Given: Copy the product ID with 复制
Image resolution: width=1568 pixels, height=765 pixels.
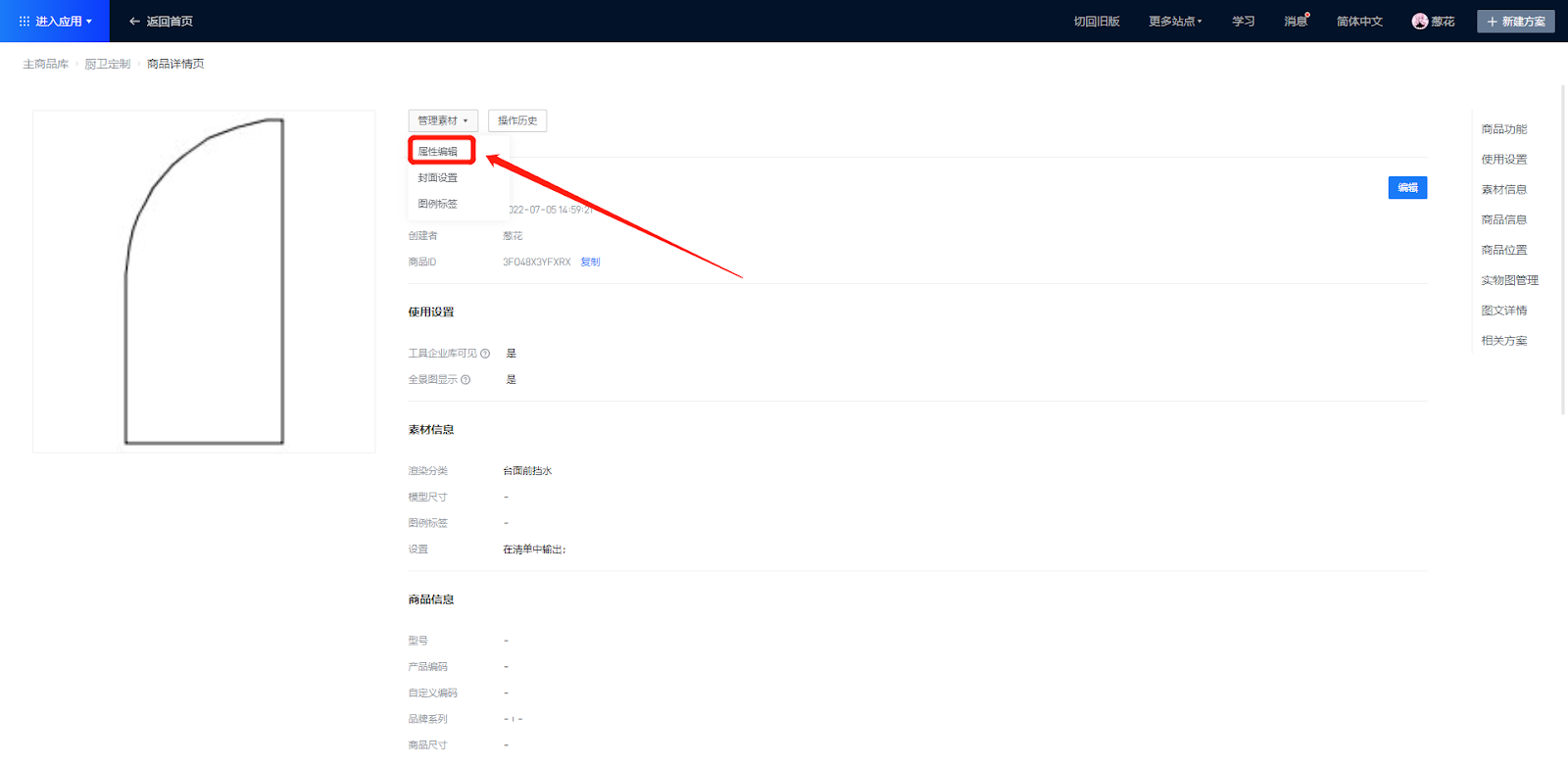Looking at the screenshot, I should [x=590, y=262].
